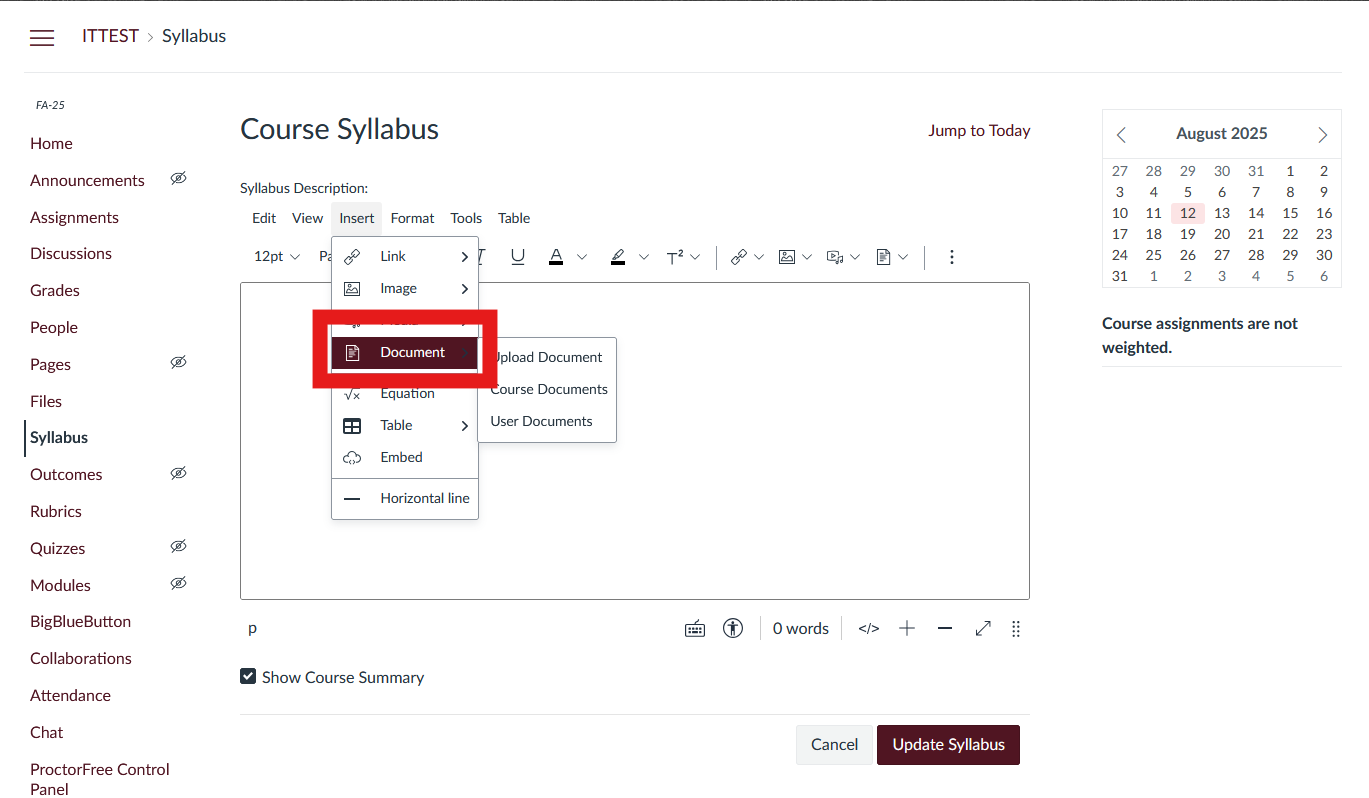Select Upload Document from submenu

pyautogui.click(x=547, y=357)
